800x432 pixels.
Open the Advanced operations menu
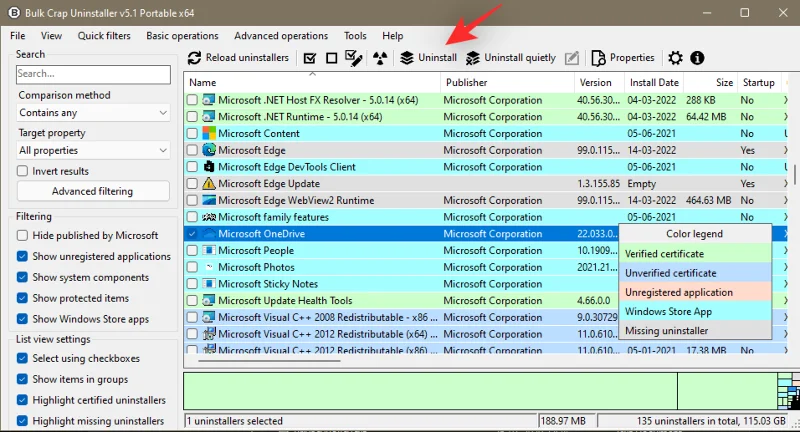coord(281,36)
